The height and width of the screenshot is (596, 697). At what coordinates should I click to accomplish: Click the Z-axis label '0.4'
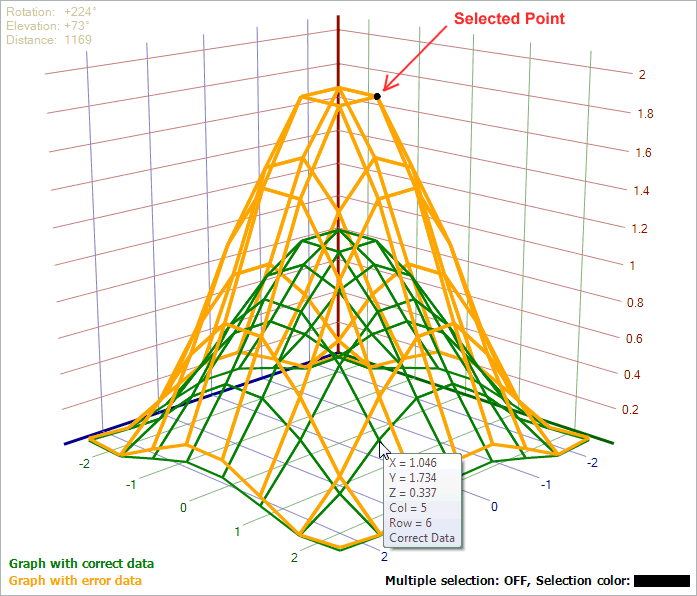632,375
